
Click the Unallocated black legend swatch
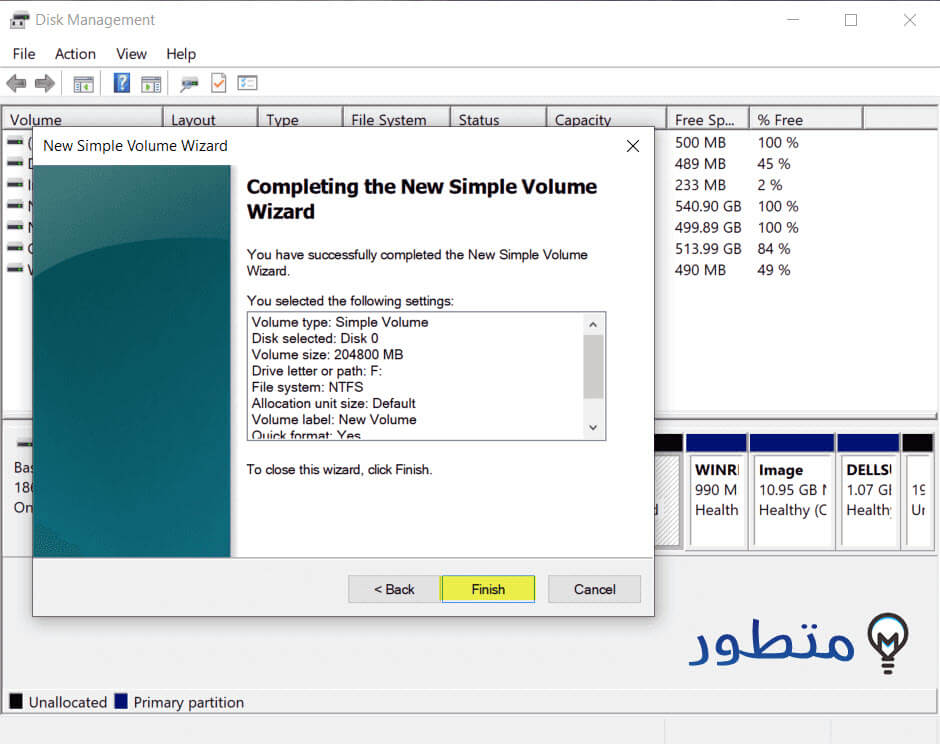click(16, 701)
